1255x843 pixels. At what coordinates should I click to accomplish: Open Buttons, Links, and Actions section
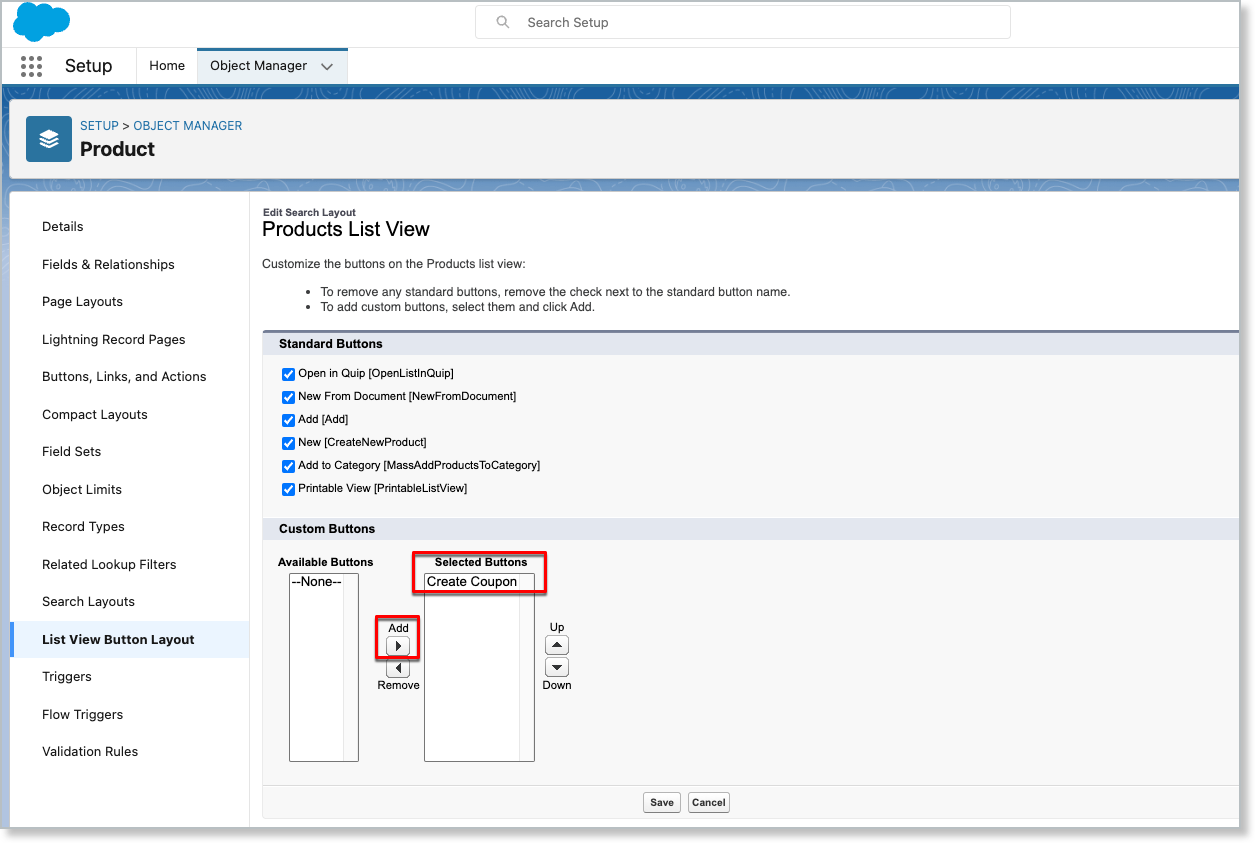124,377
